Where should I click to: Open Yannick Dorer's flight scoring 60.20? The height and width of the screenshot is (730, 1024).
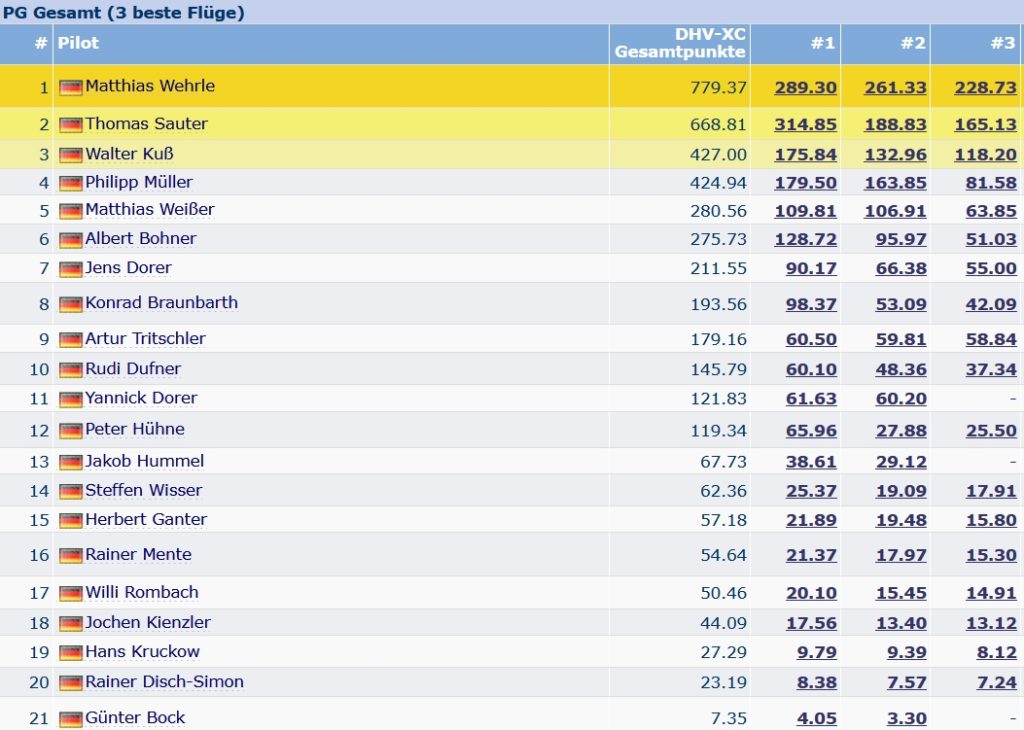[x=901, y=399]
